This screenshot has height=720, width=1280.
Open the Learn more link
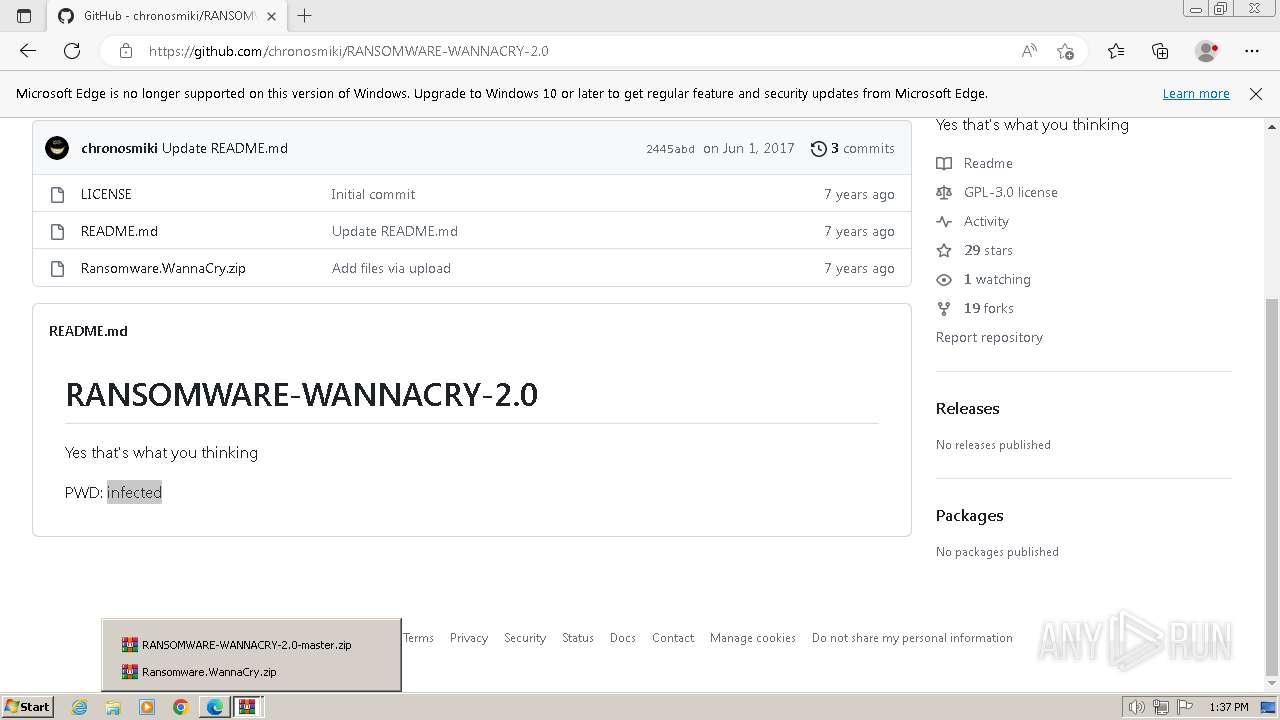[1196, 93]
